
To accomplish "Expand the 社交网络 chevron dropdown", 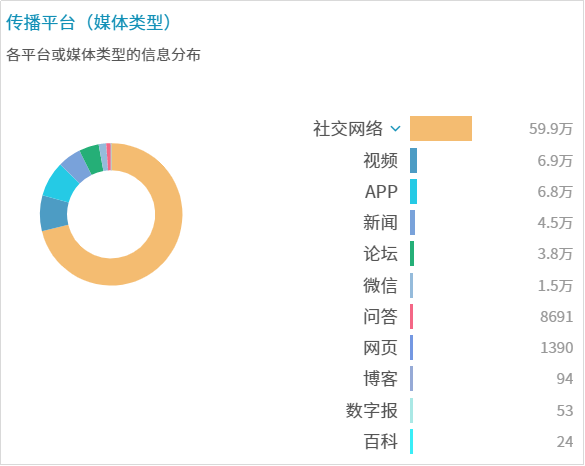I will pyautogui.click(x=395, y=129).
